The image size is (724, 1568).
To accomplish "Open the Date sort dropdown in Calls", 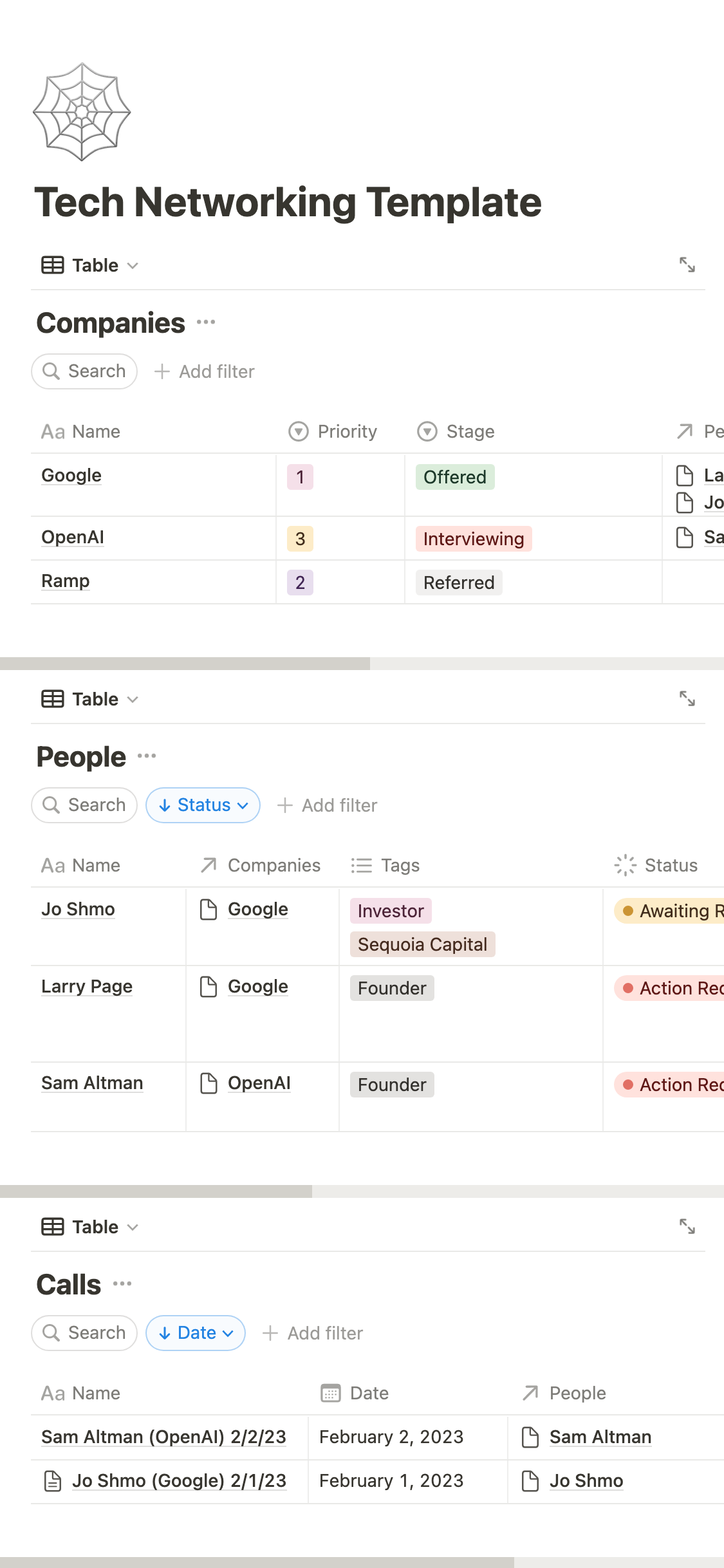I will click(x=196, y=1333).
